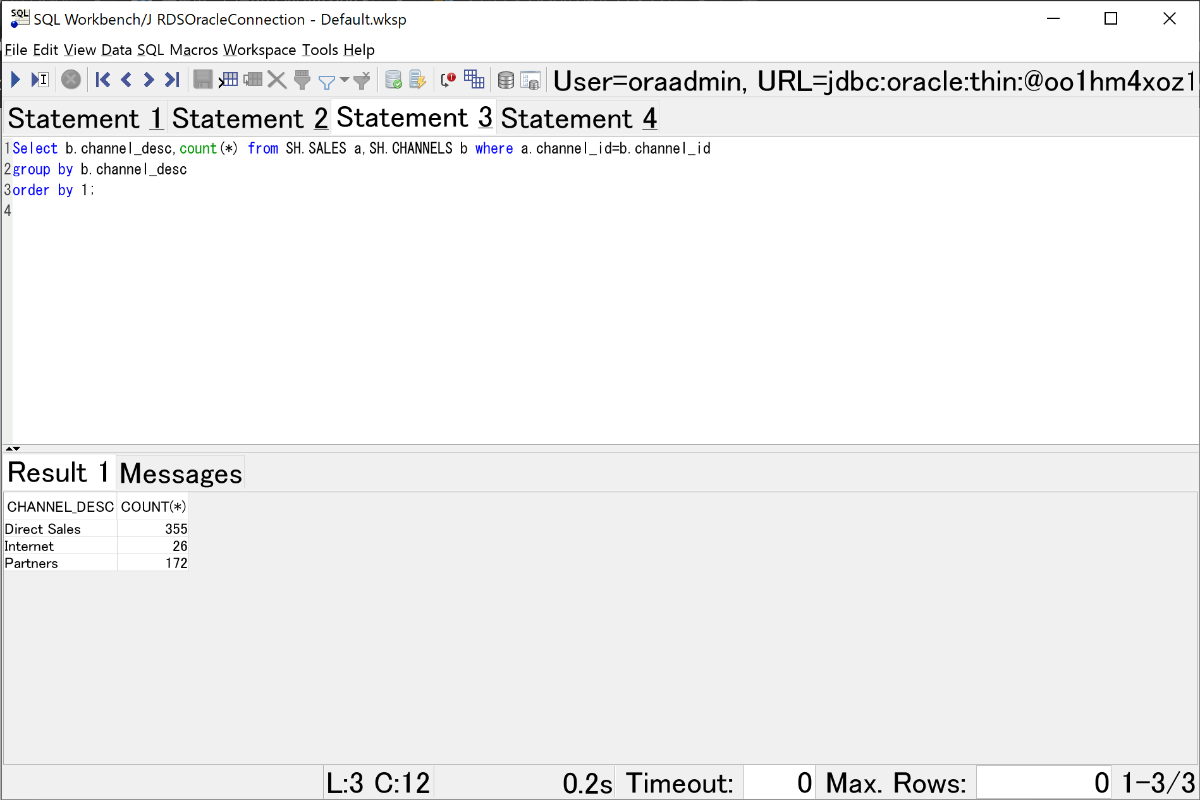Switch to Statement 4 tab
1200x800 pixels.
point(579,118)
